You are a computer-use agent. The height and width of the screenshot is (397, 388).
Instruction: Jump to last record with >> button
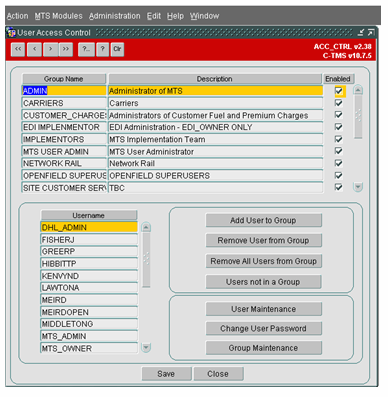[x=66, y=49]
